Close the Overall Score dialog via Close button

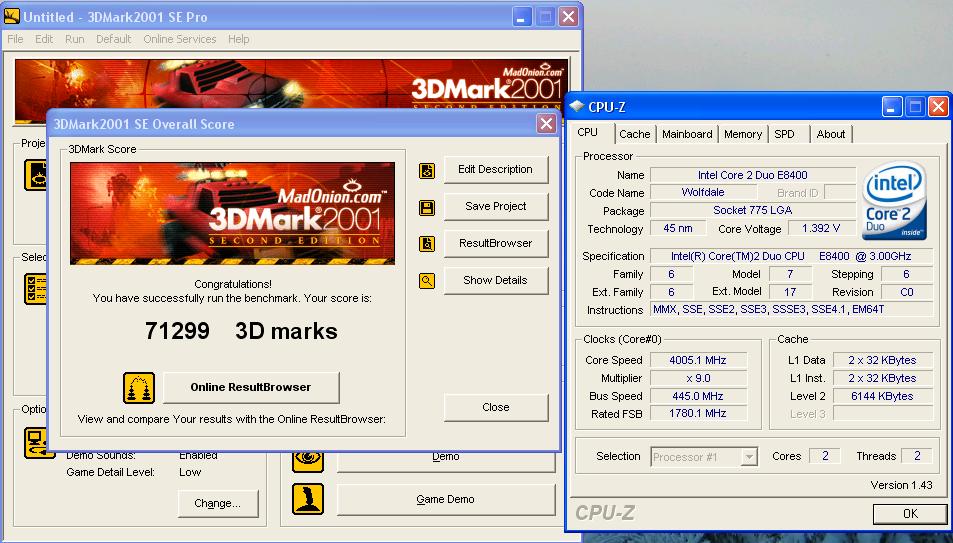(495, 407)
